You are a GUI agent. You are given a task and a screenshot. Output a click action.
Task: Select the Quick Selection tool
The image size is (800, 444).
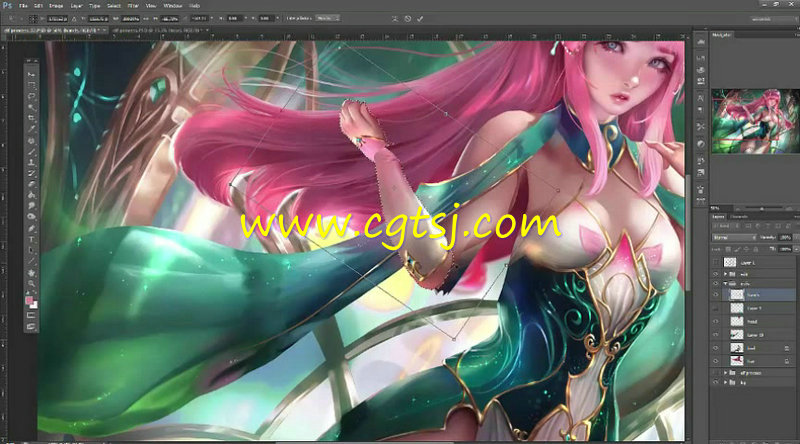coord(32,107)
